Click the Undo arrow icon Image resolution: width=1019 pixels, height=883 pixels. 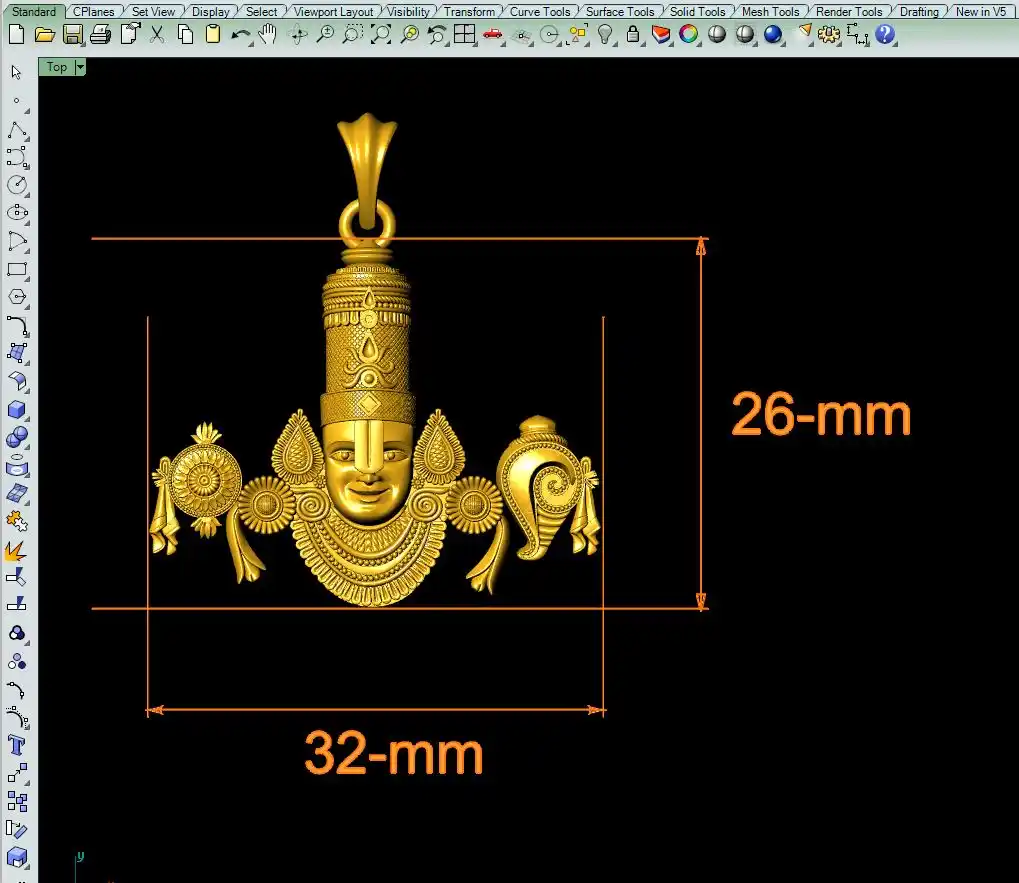point(240,34)
